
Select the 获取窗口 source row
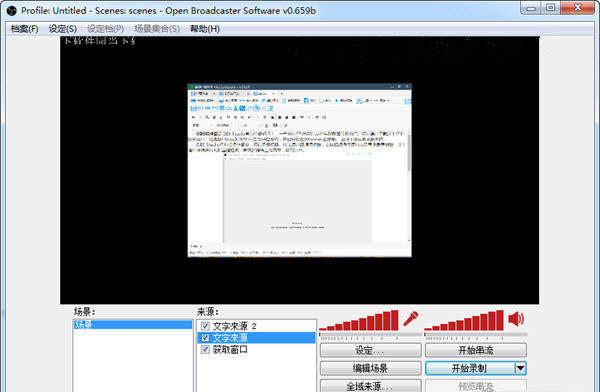coord(256,349)
